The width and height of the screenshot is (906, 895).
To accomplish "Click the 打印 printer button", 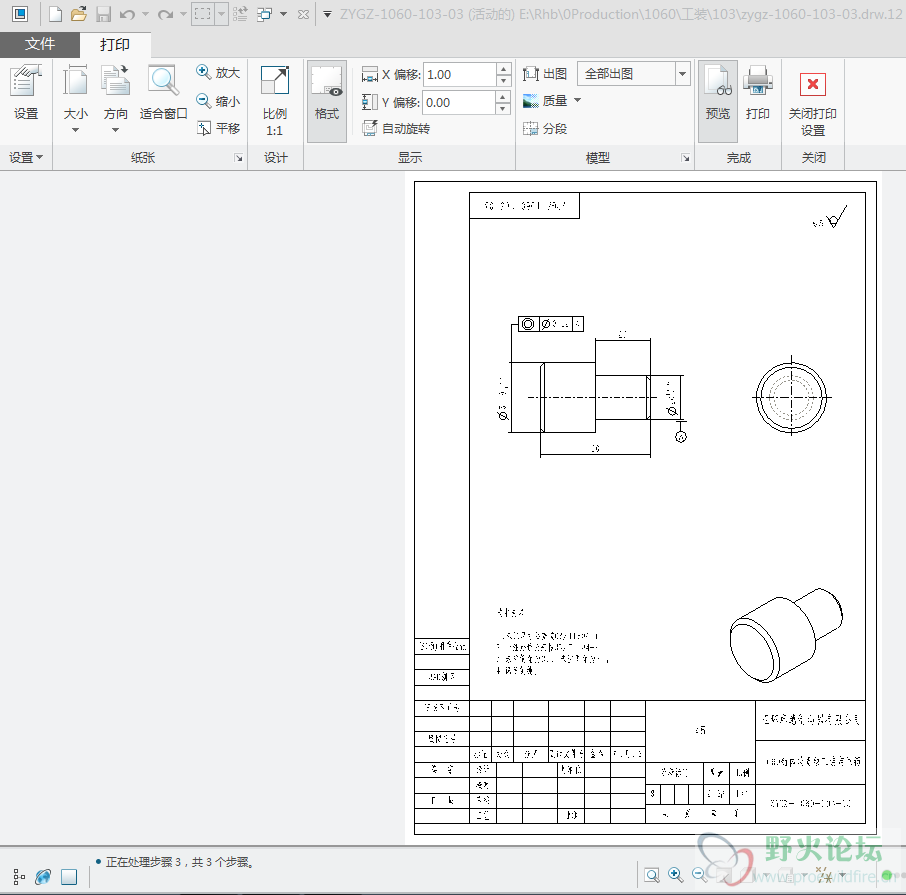I will [758, 92].
